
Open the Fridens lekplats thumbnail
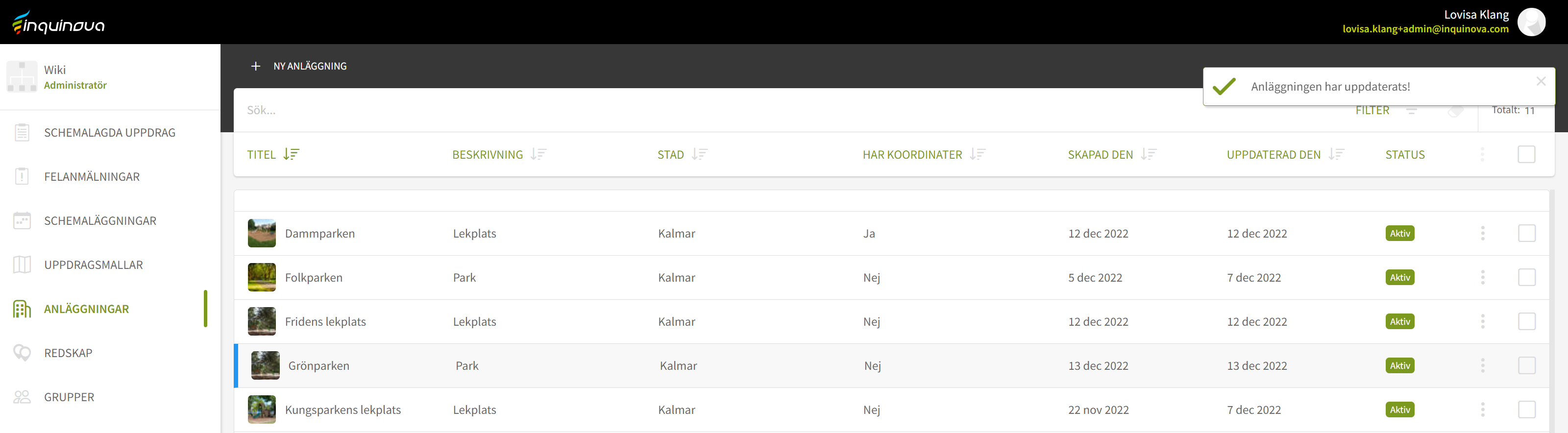pyautogui.click(x=262, y=322)
